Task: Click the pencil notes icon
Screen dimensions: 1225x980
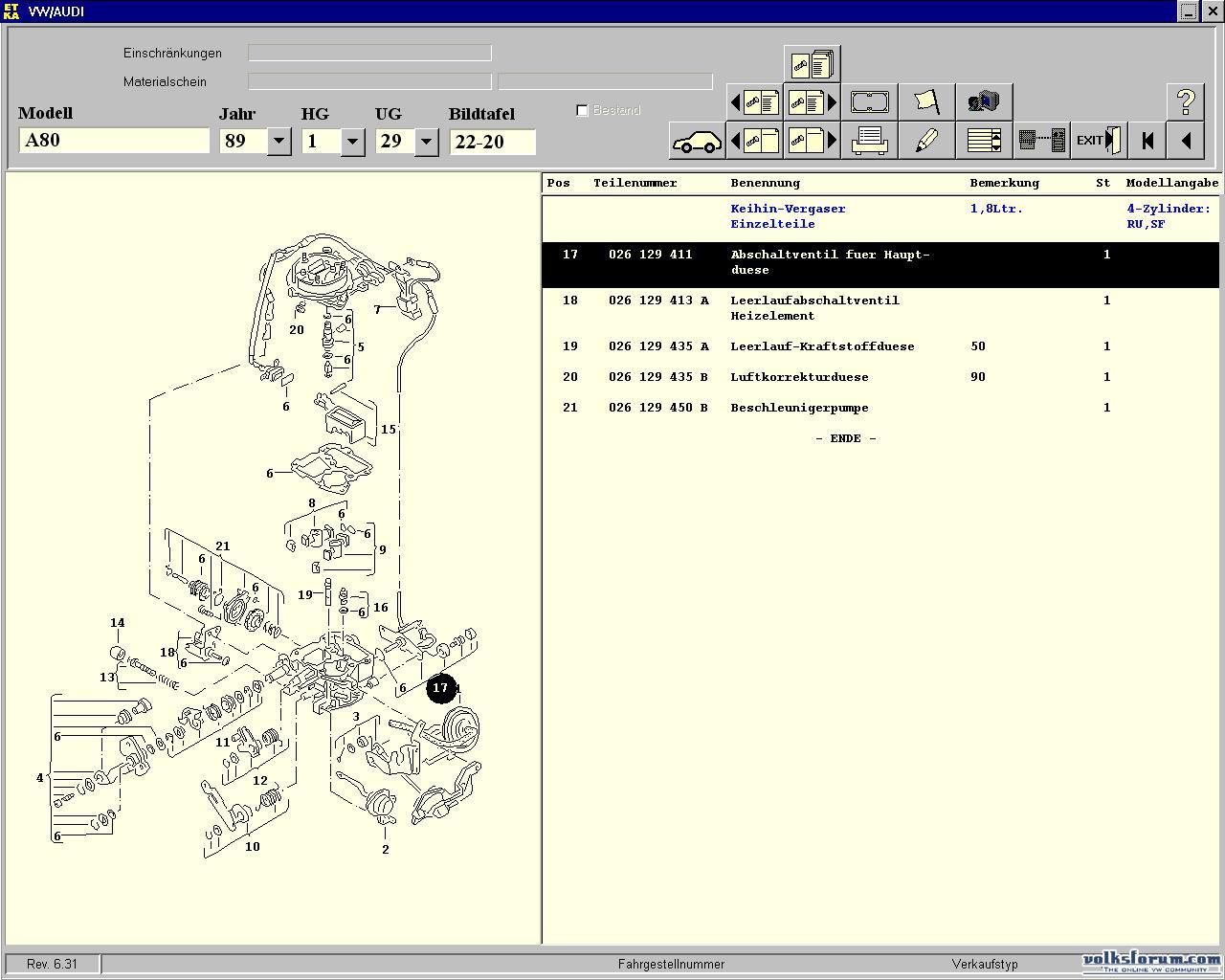Action: point(927,141)
